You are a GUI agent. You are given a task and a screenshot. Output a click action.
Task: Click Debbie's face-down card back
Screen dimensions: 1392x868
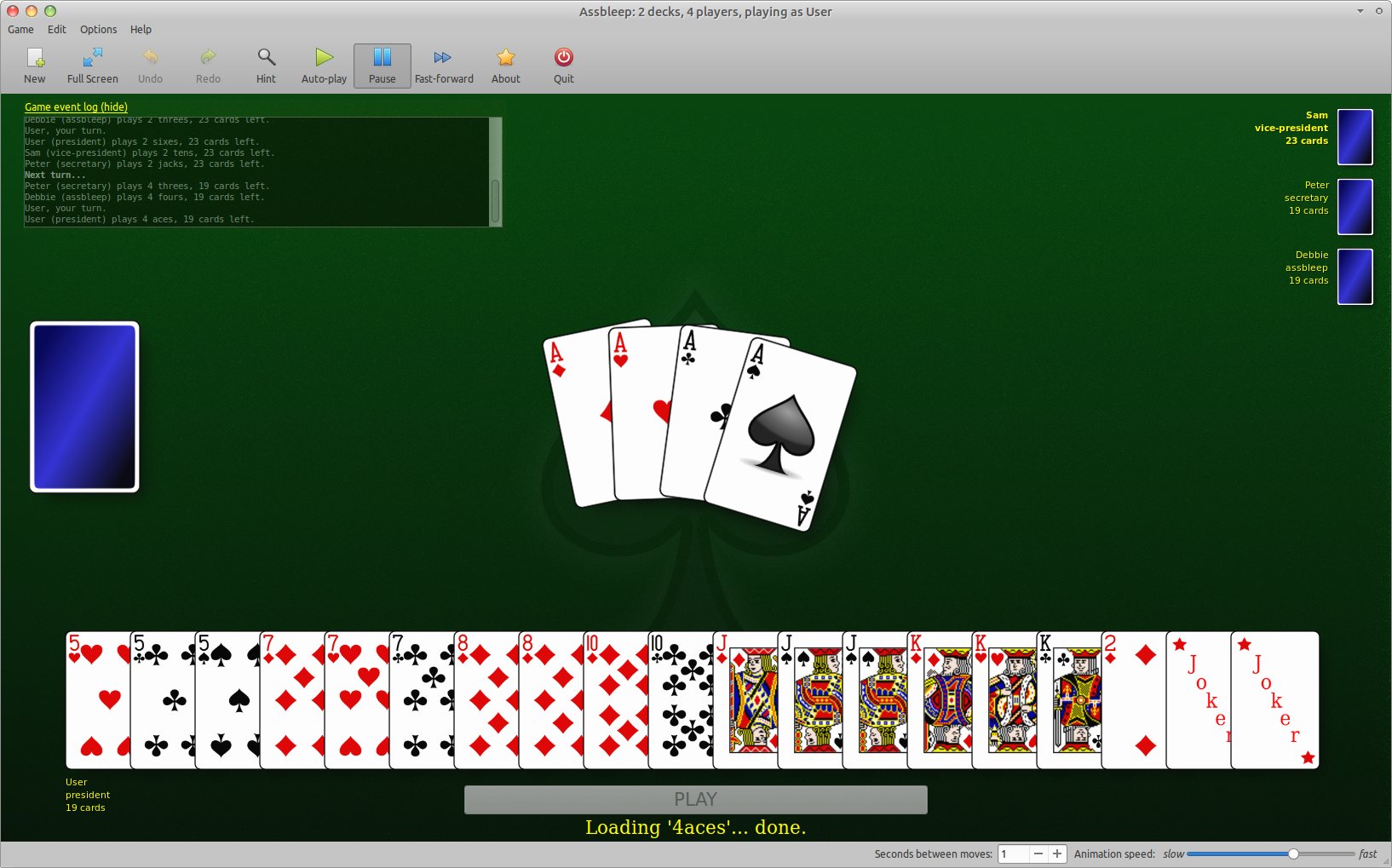(1355, 276)
